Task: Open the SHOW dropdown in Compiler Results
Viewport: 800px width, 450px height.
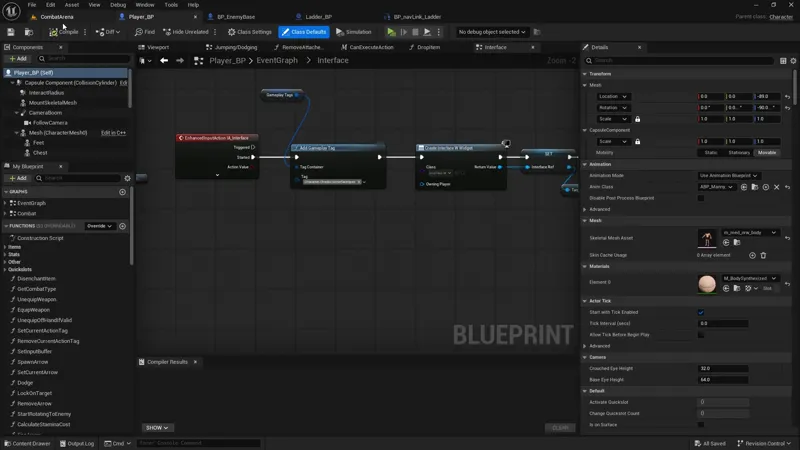Action: (x=157, y=428)
